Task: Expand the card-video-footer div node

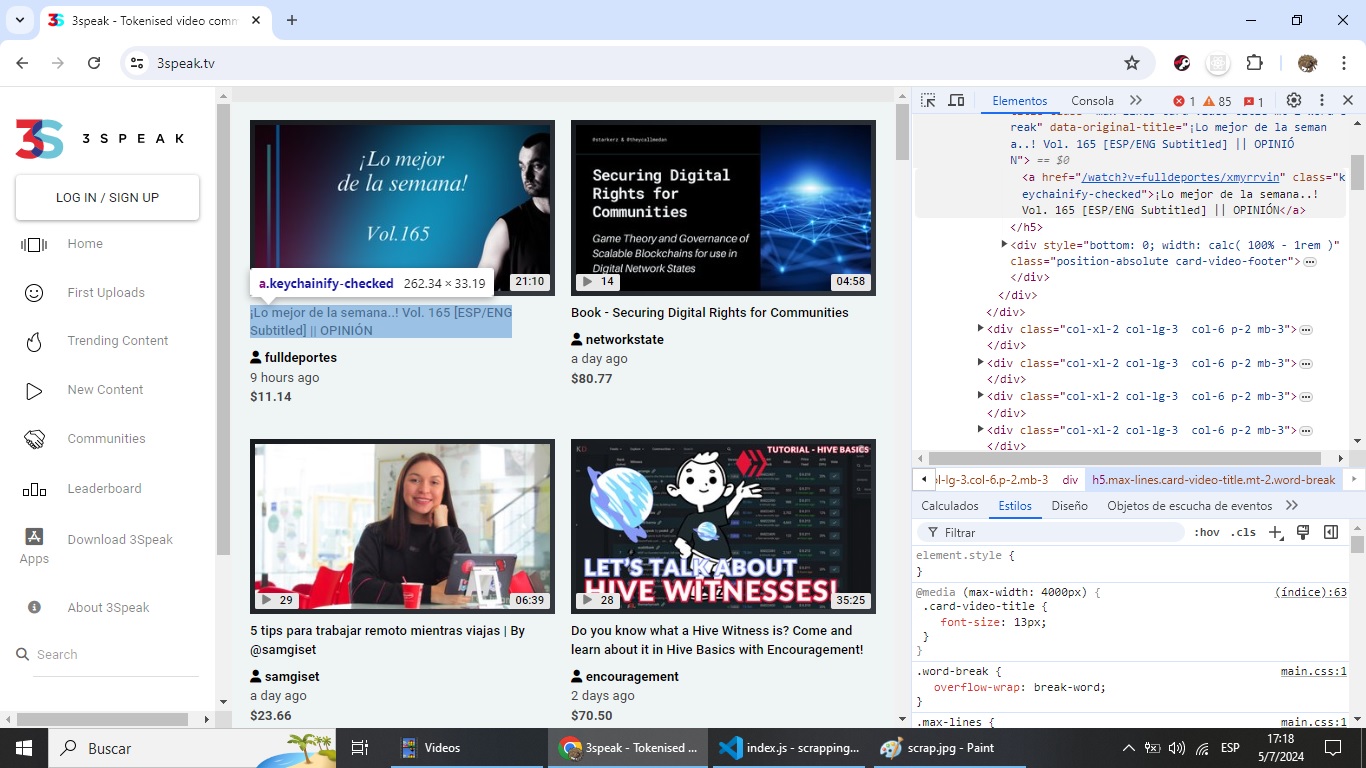Action: point(1004,244)
